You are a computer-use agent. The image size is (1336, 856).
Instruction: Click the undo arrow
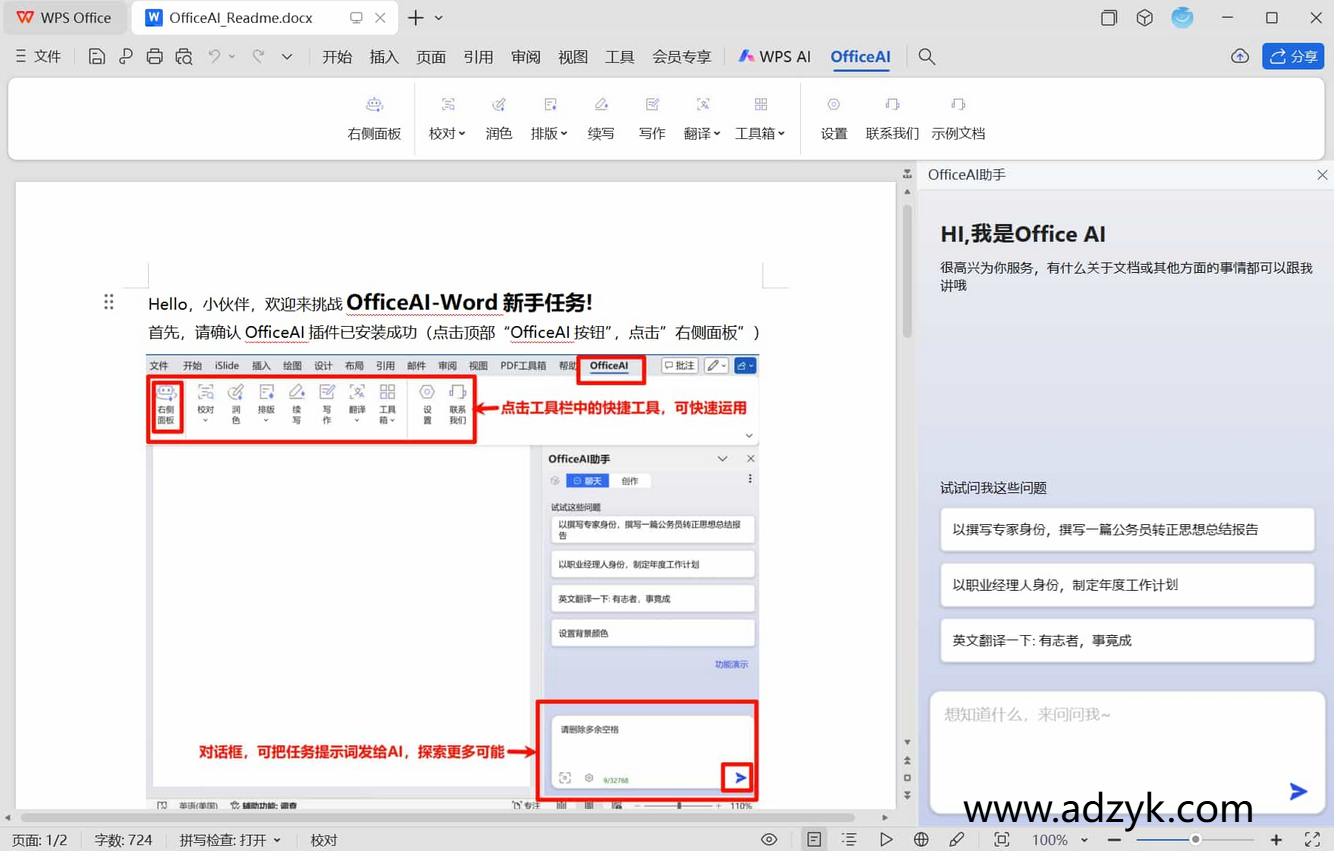coord(214,57)
